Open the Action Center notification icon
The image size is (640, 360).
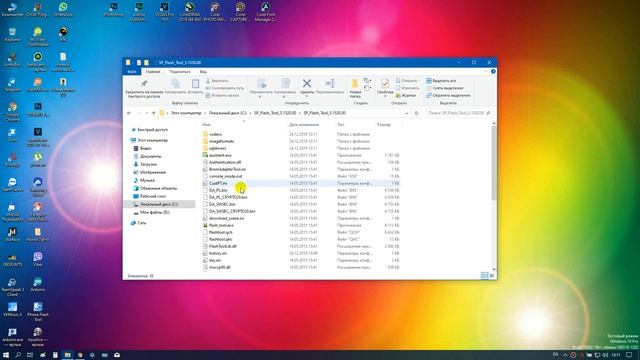[x=629, y=355]
